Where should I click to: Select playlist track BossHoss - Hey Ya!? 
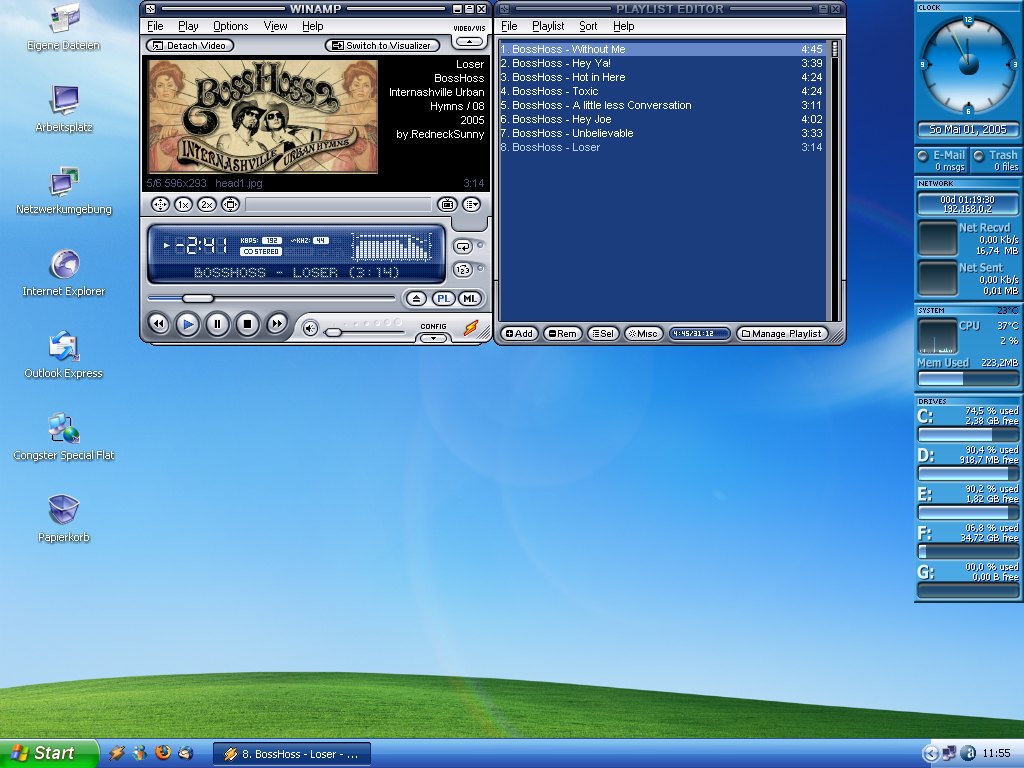click(662, 63)
